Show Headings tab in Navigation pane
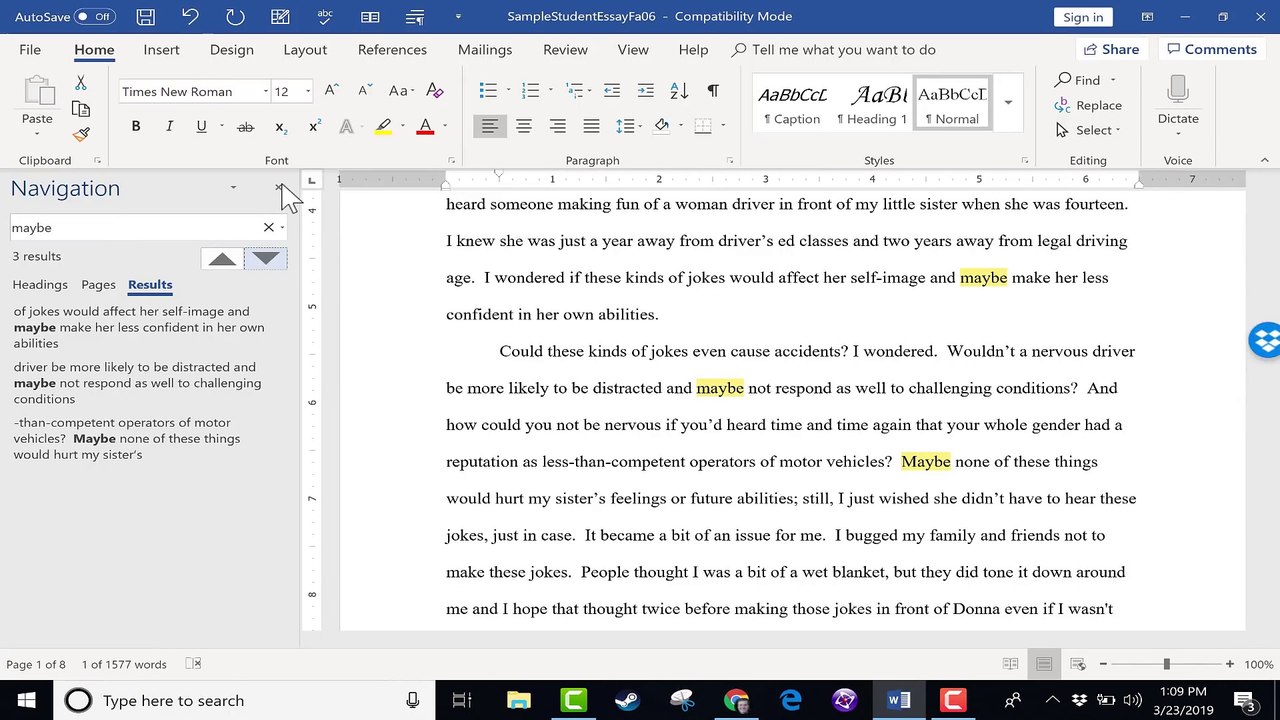This screenshot has height=720, width=1280. pos(40,285)
